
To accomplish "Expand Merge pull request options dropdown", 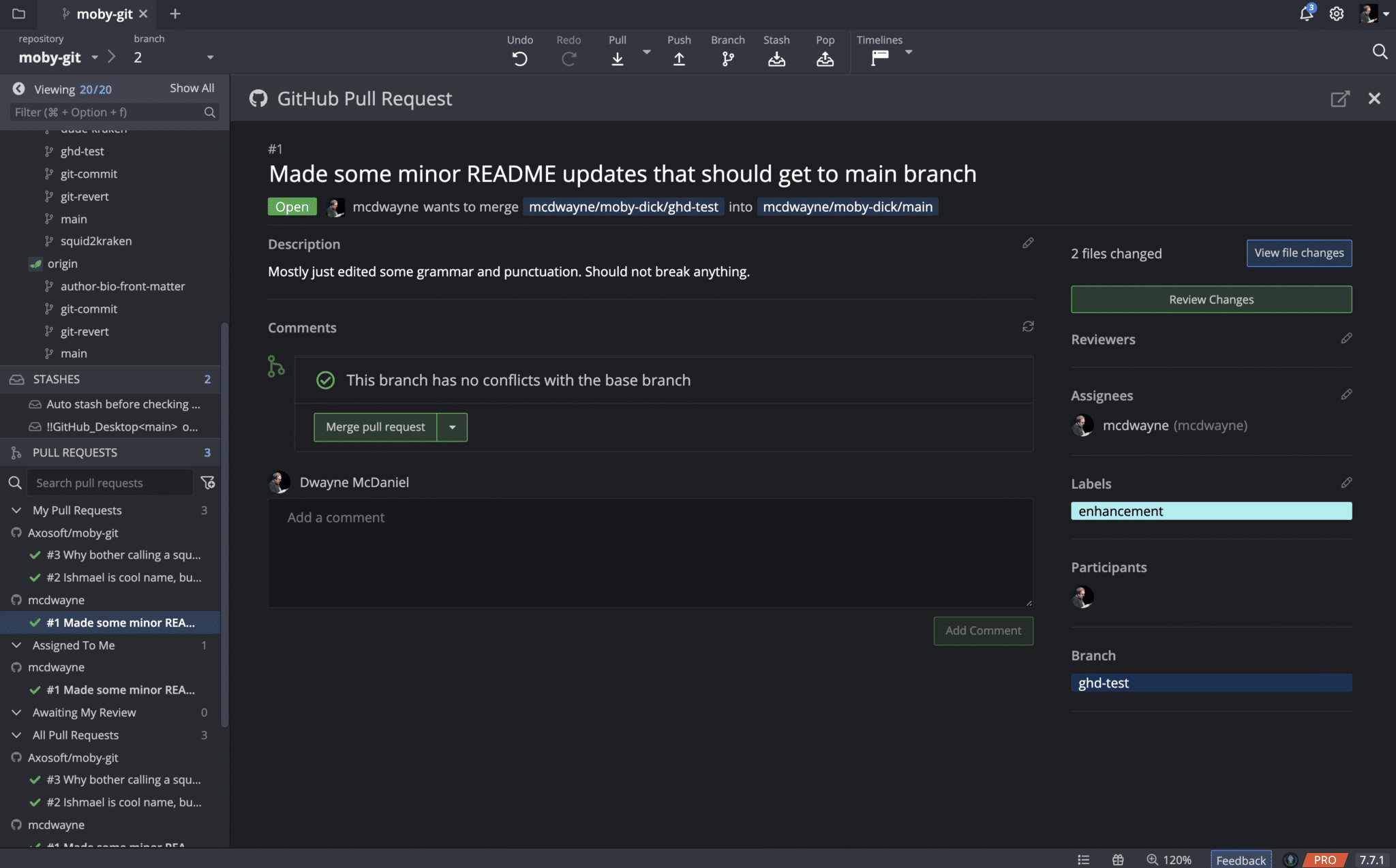I will [452, 427].
